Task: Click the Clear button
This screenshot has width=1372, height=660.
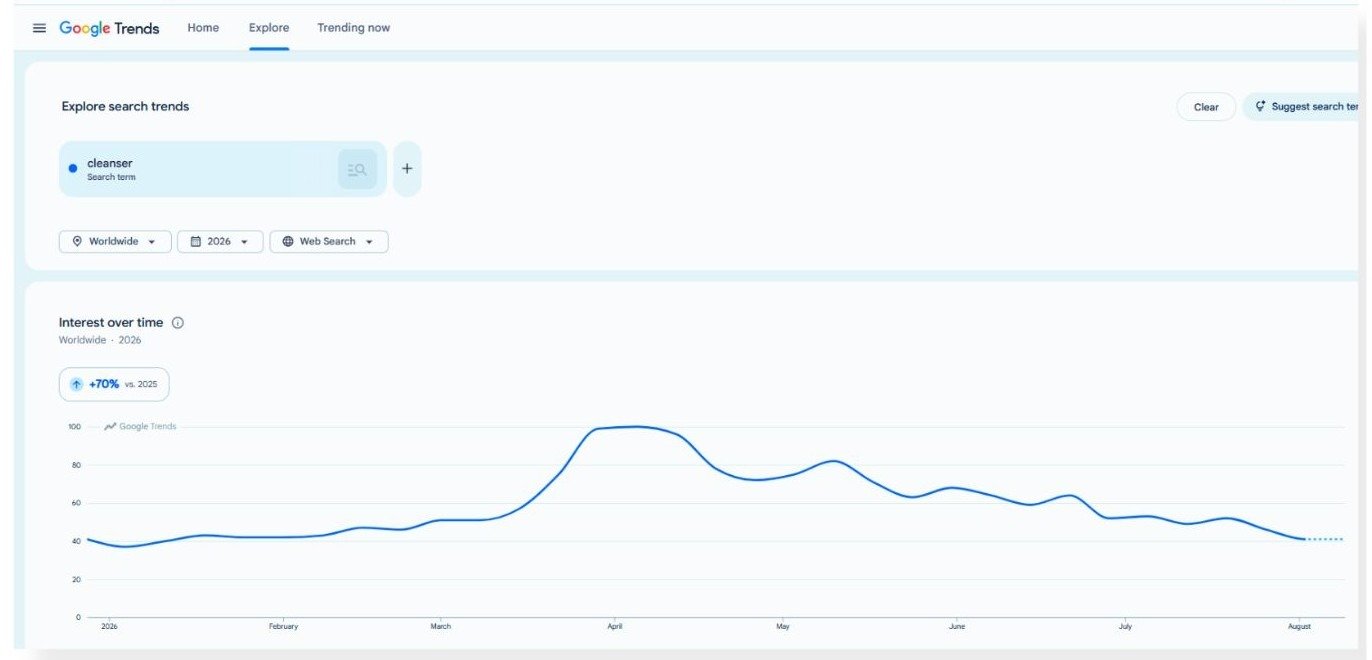Action: (1206, 107)
